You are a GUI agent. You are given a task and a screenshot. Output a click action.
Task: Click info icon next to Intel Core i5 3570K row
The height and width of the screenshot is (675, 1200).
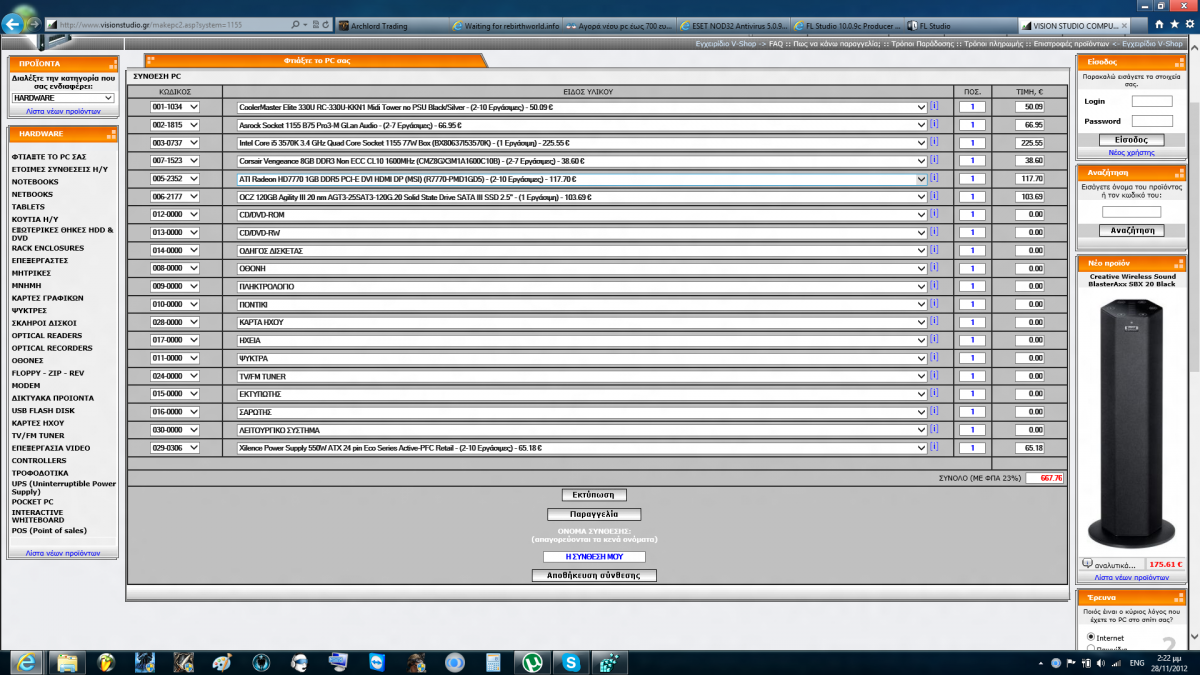tap(934, 143)
